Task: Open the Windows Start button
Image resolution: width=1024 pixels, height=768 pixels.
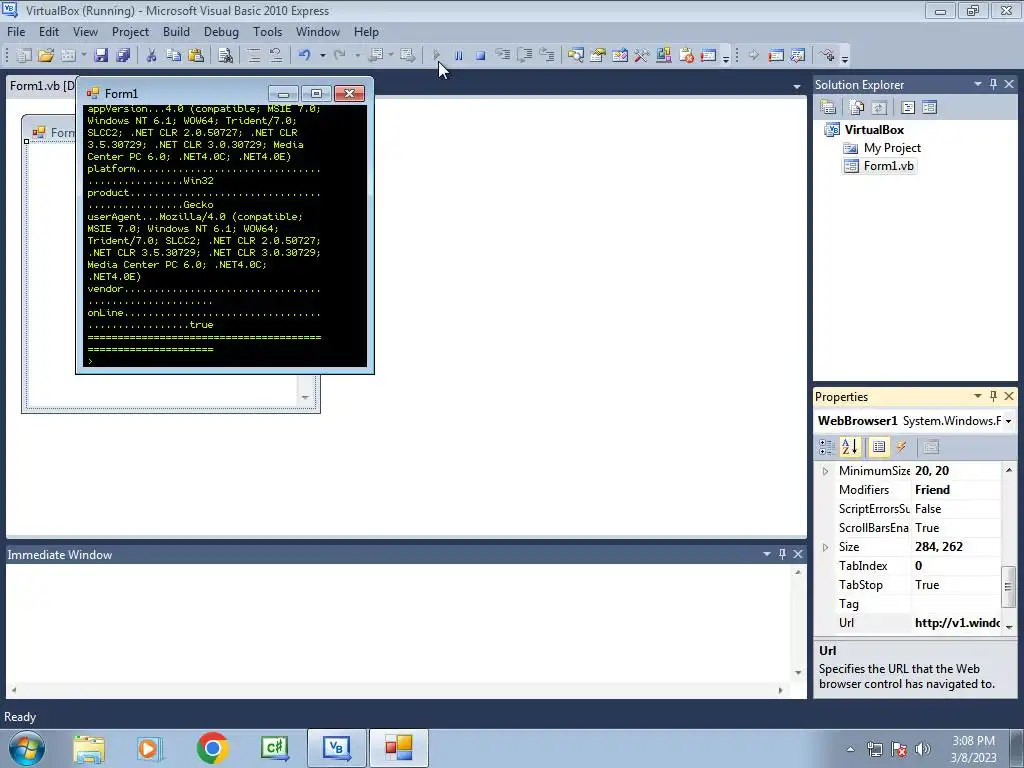Action: pos(27,749)
